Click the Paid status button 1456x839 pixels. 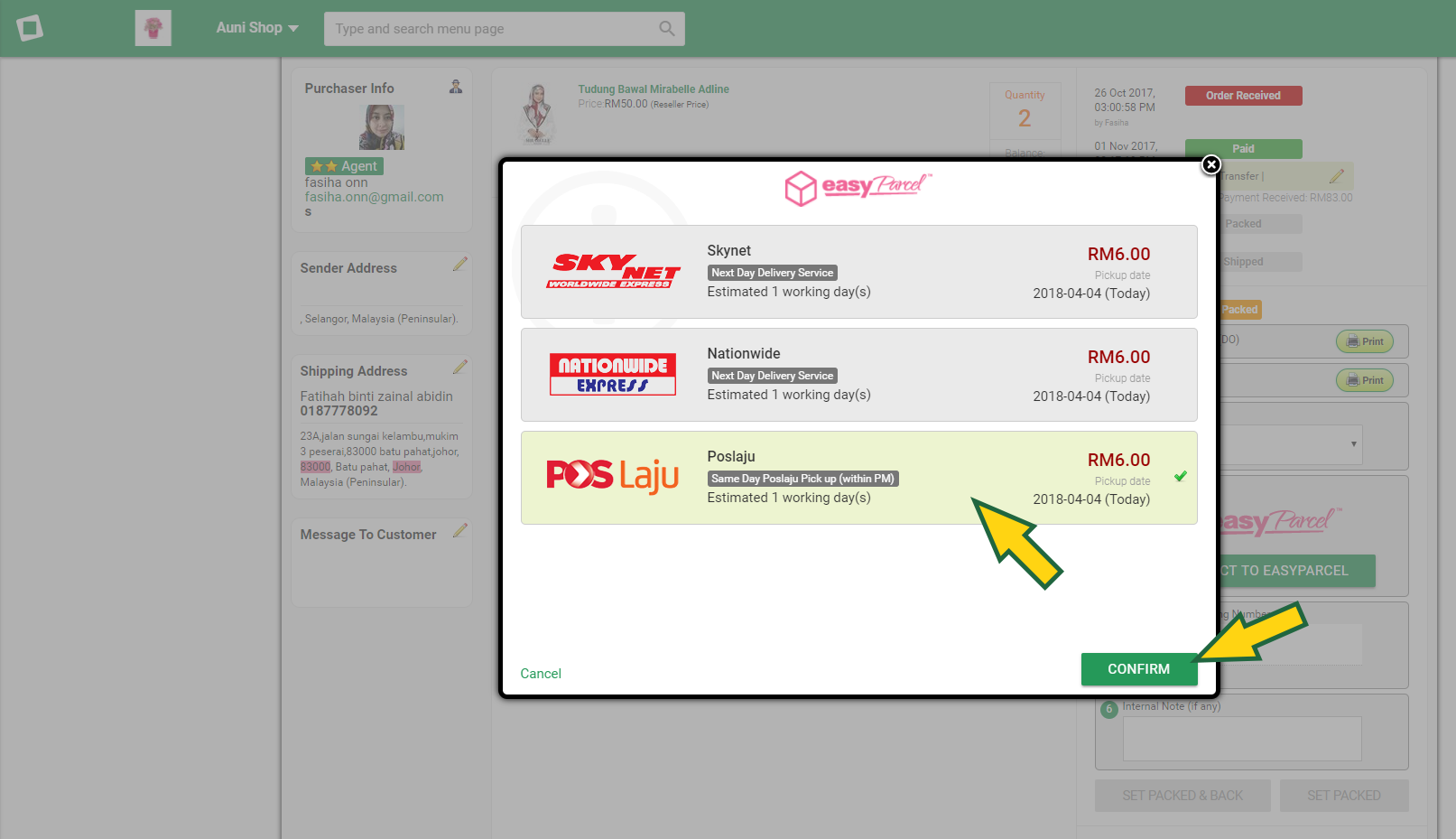(x=1243, y=149)
